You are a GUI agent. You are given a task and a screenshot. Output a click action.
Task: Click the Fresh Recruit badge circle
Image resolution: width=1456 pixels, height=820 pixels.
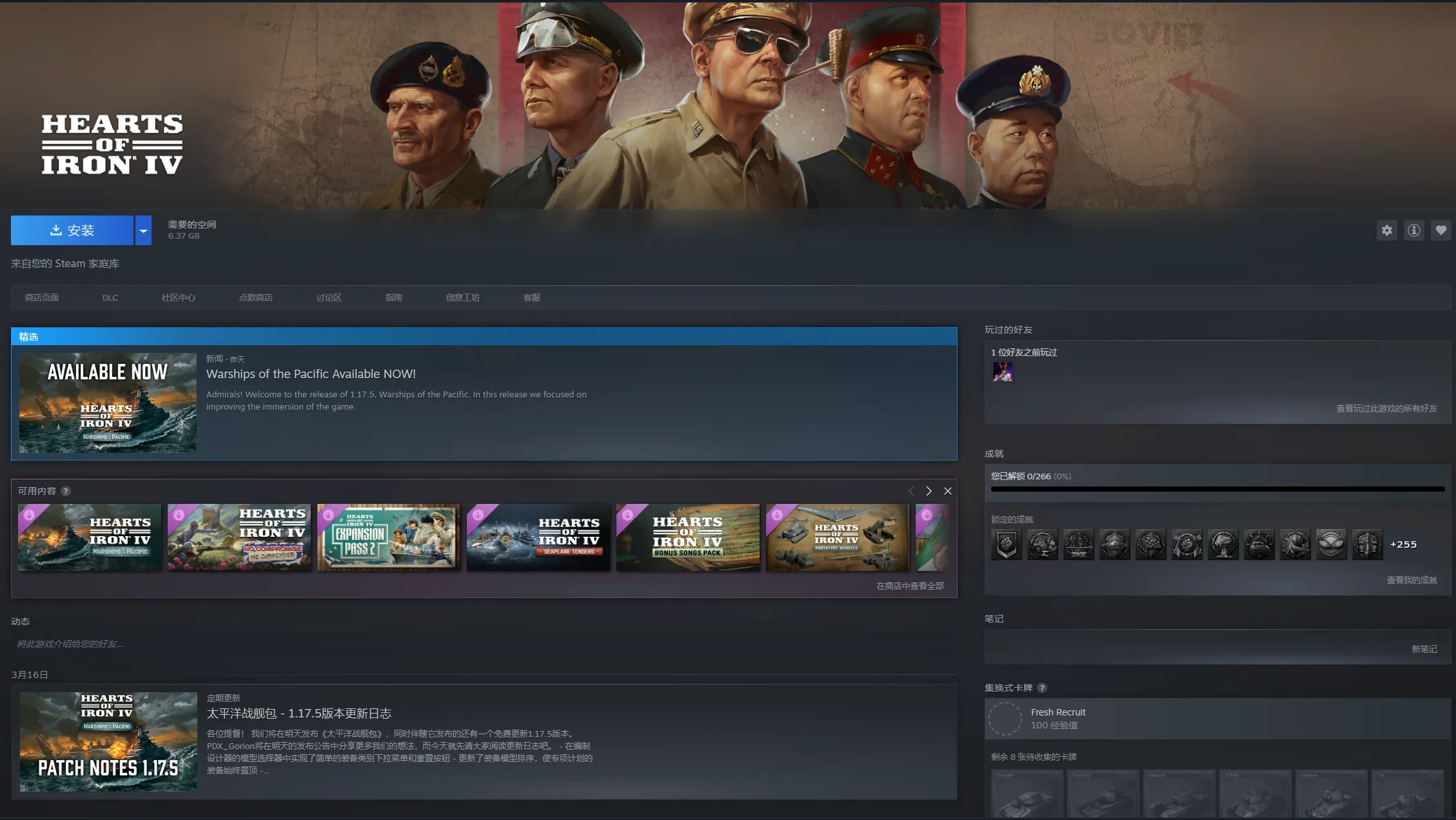pyautogui.click(x=1005, y=718)
